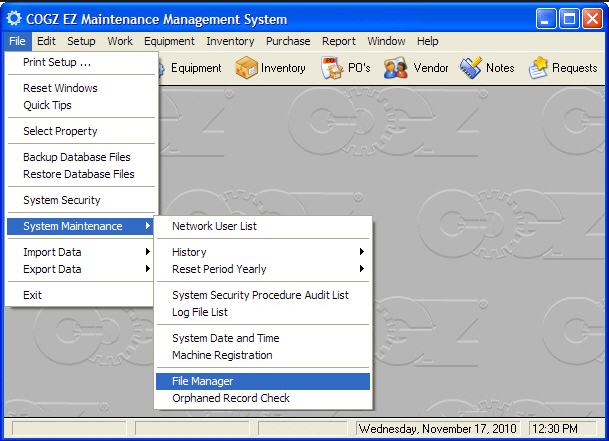Click the COGZ gear icon in title bar
Image resolution: width=609 pixels, height=441 pixels.
pyautogui.click(x=14, y=19)
